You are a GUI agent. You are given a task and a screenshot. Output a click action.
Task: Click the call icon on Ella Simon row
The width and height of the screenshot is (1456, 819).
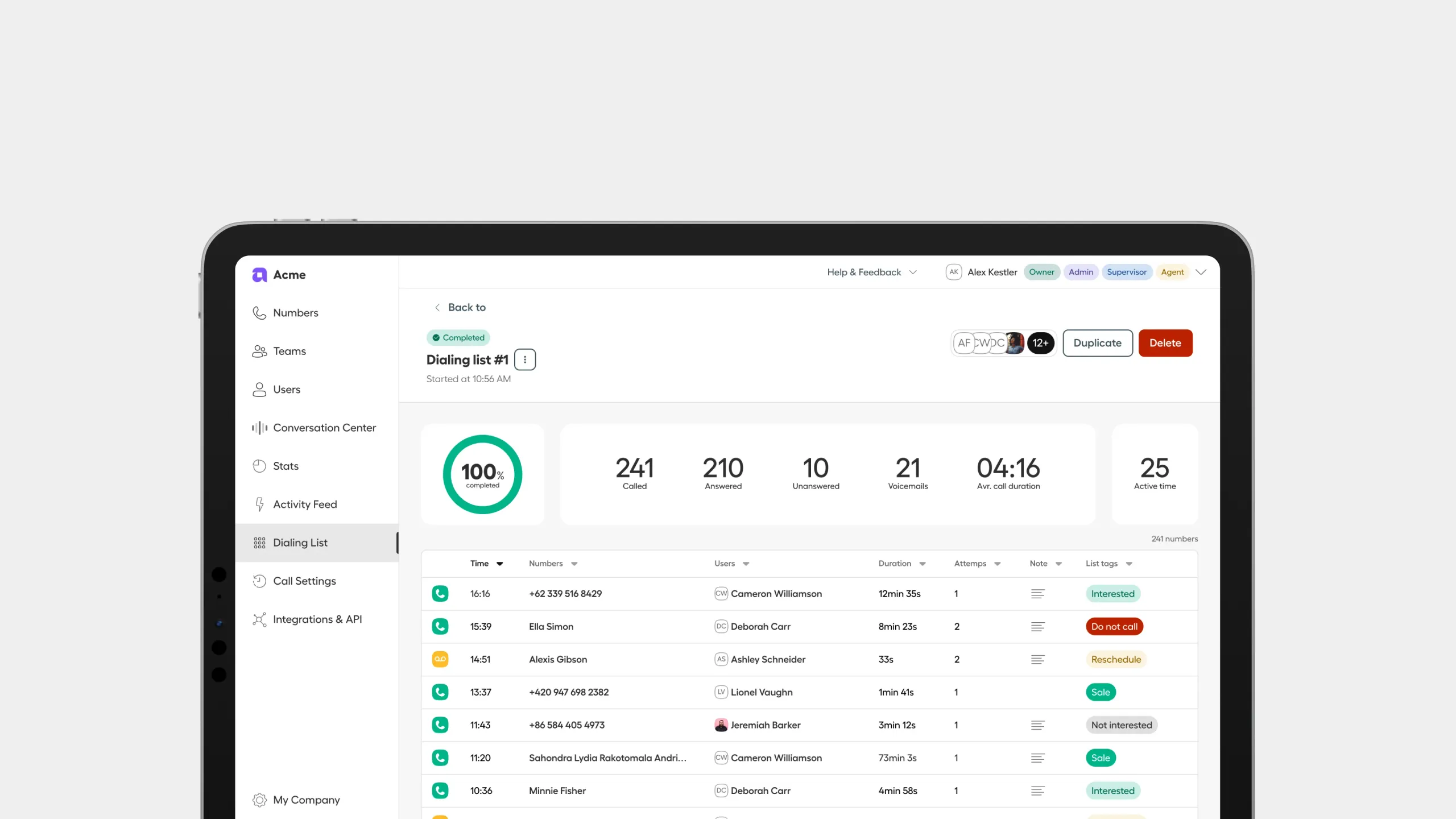440,627
